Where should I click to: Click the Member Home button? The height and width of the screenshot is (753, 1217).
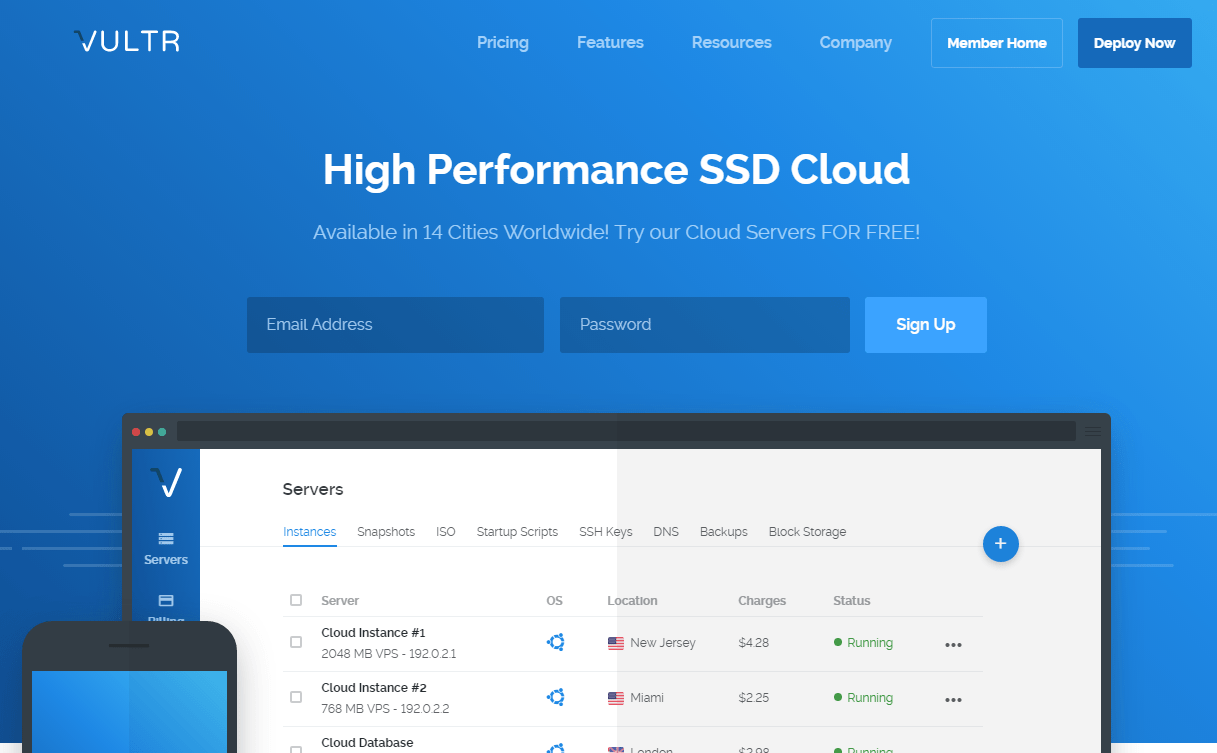coord(997,43)
